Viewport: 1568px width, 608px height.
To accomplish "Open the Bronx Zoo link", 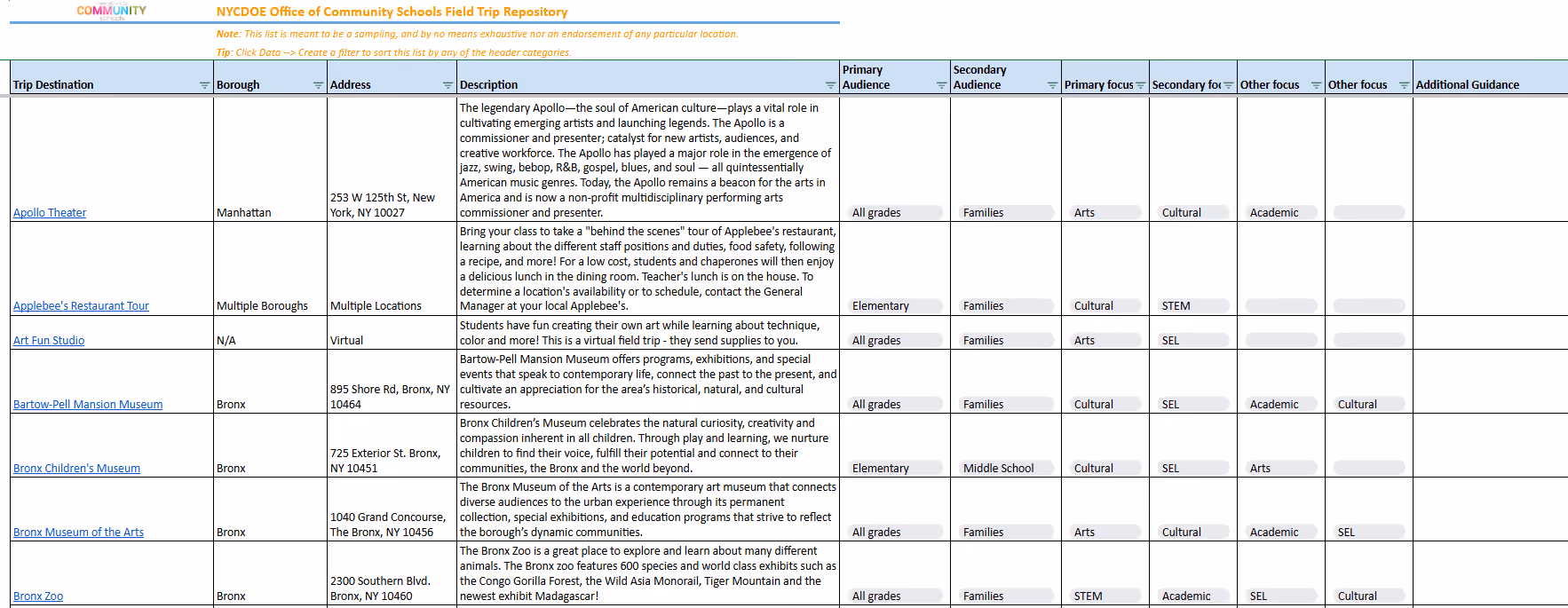I will click(38, 596).
